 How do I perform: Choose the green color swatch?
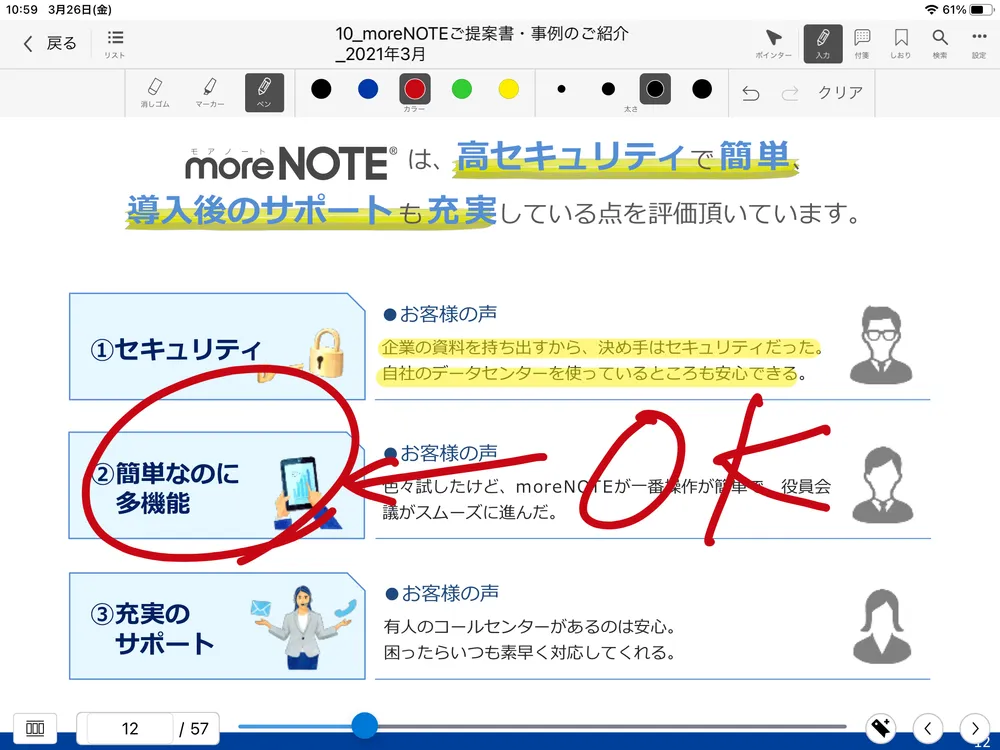click(462, 89)
